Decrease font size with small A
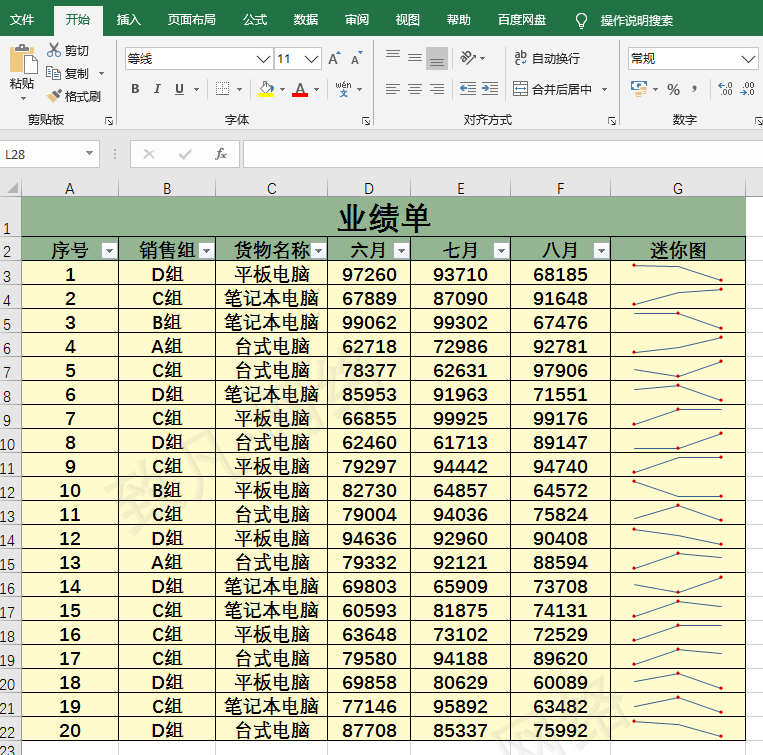 click(x=357, y=59)
